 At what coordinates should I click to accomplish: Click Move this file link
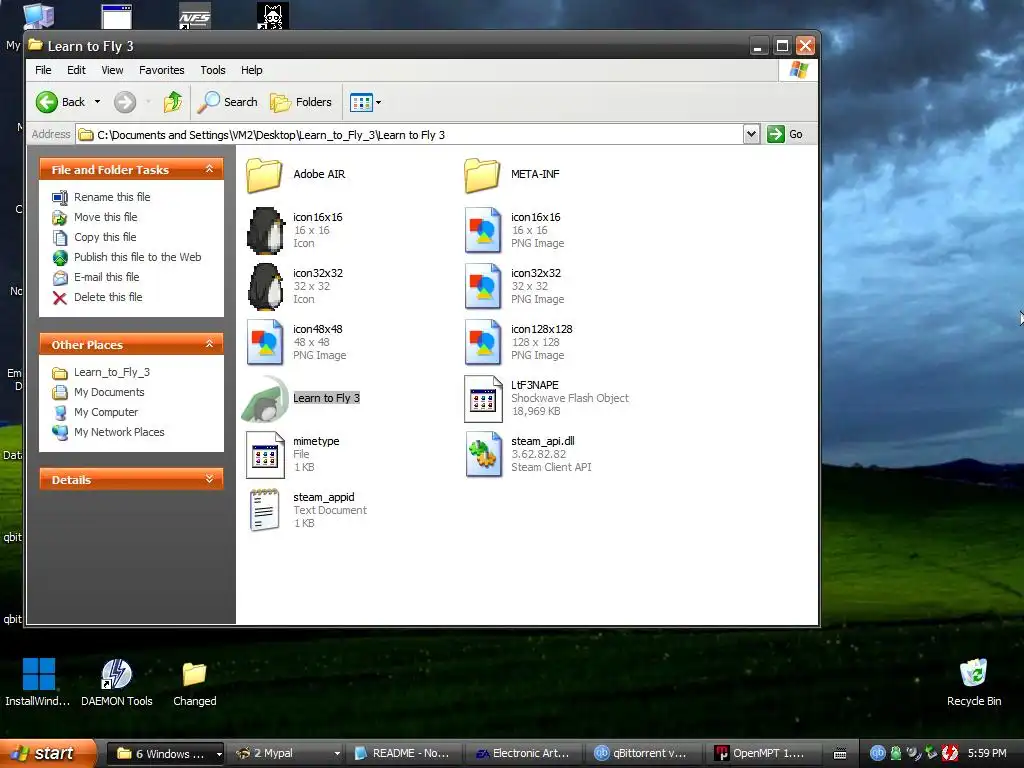[x=106, y=217]
